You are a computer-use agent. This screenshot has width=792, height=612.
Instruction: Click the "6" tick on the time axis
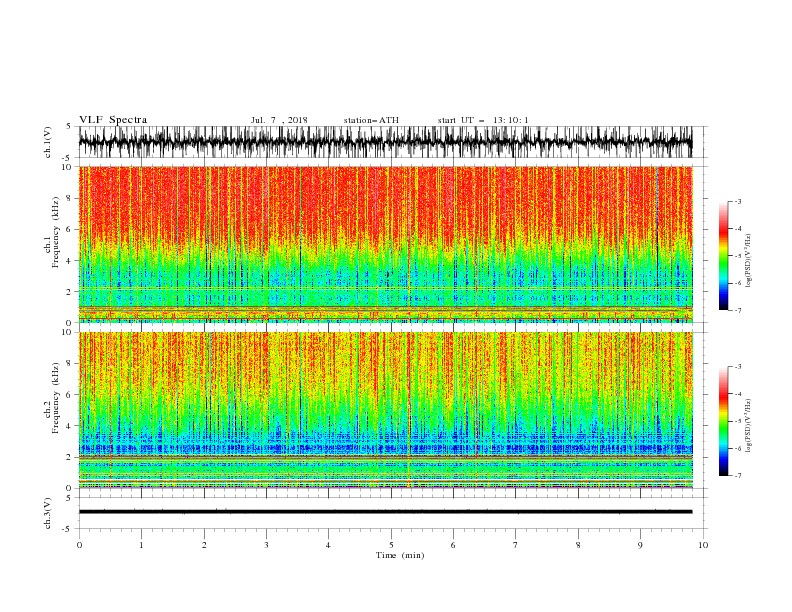pyautogui.click(x=454, y=545)
